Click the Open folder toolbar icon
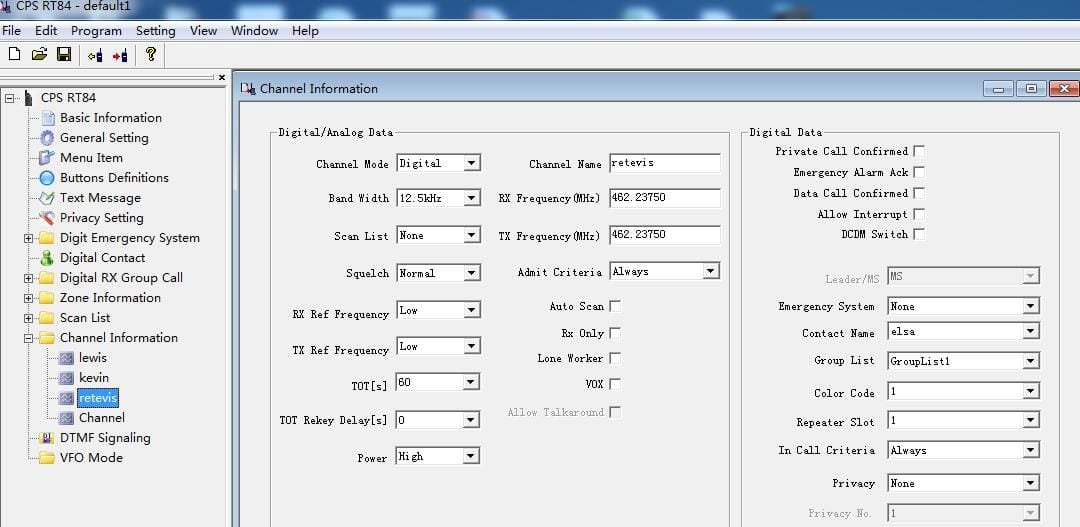This screenshot has width=1080, height=527. 39,55
